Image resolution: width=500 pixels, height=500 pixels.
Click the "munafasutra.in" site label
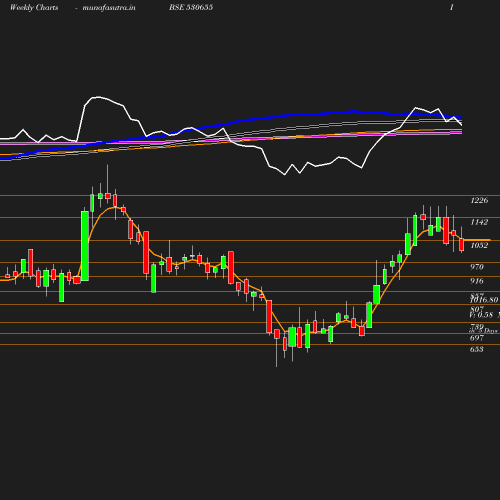pos(109,8)
